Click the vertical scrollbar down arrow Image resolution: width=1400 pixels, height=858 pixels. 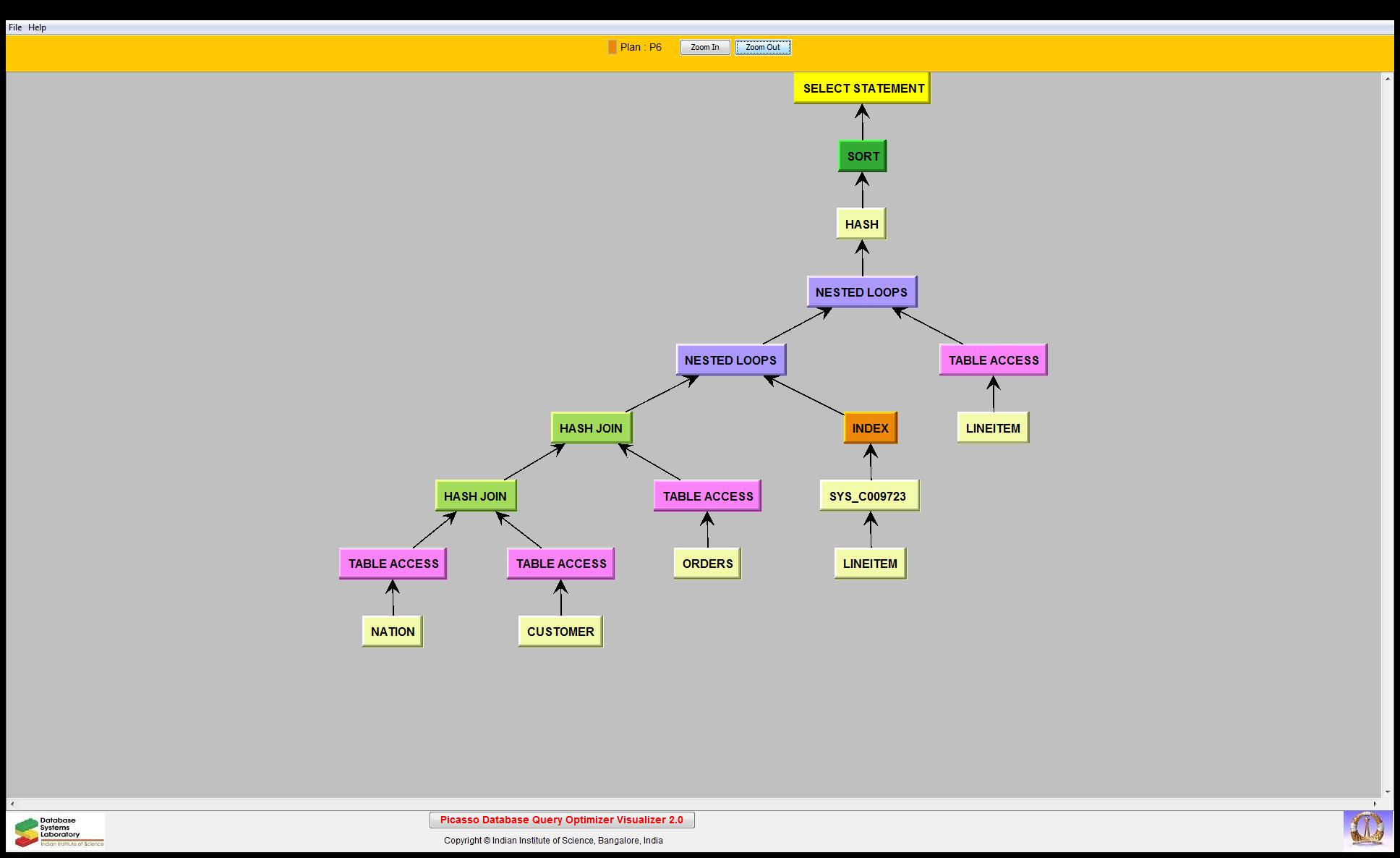(1387, 791)
